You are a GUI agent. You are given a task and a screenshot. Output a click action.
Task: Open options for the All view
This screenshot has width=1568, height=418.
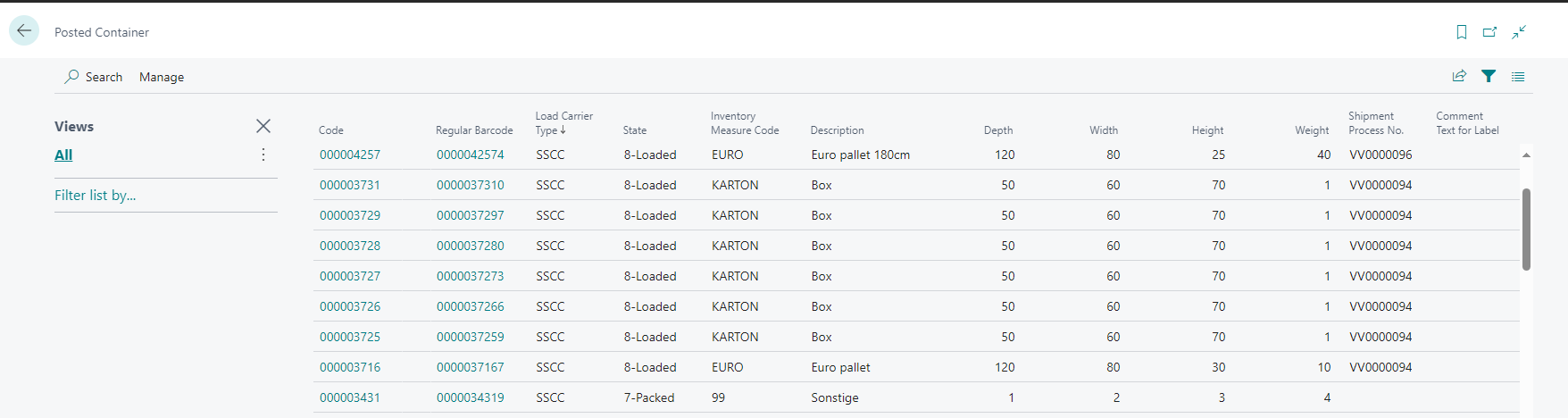coord(263,155)
